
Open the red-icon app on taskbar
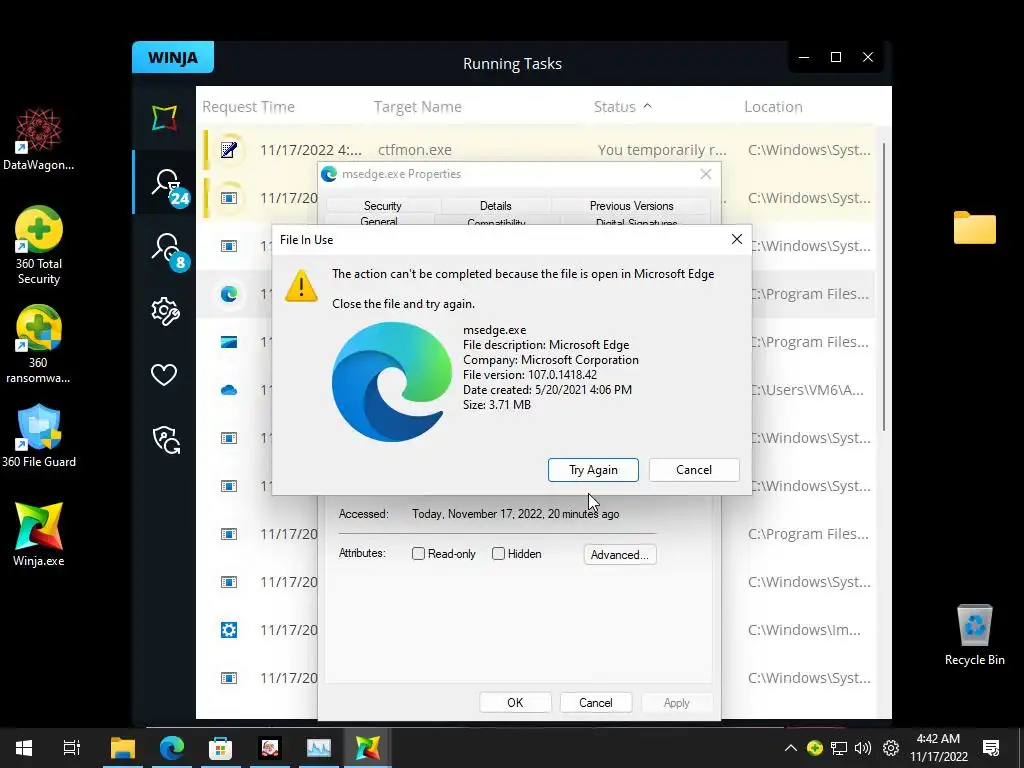coord(270,748)
